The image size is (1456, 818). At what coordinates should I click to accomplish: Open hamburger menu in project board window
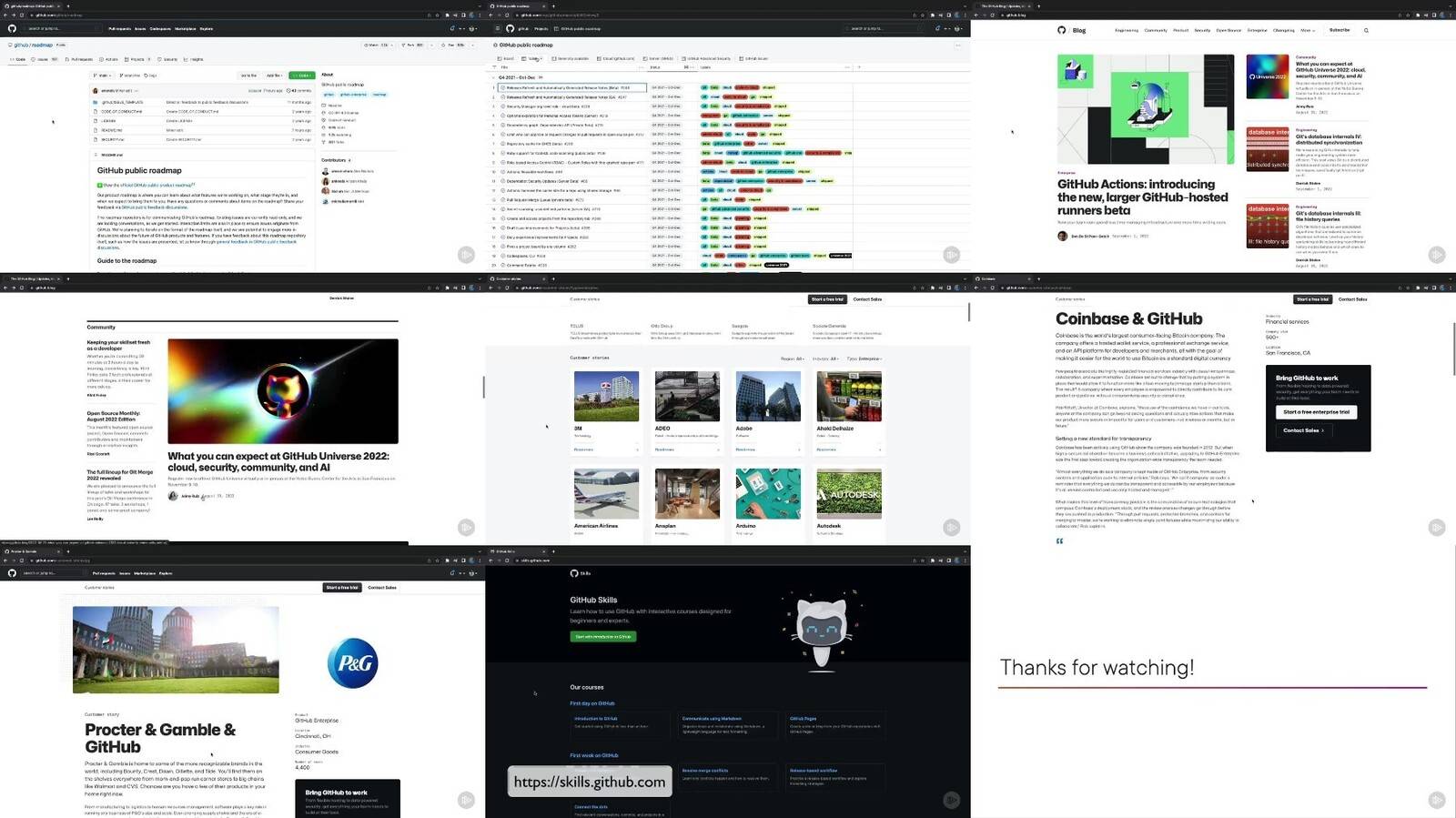(x=498, y=28)
